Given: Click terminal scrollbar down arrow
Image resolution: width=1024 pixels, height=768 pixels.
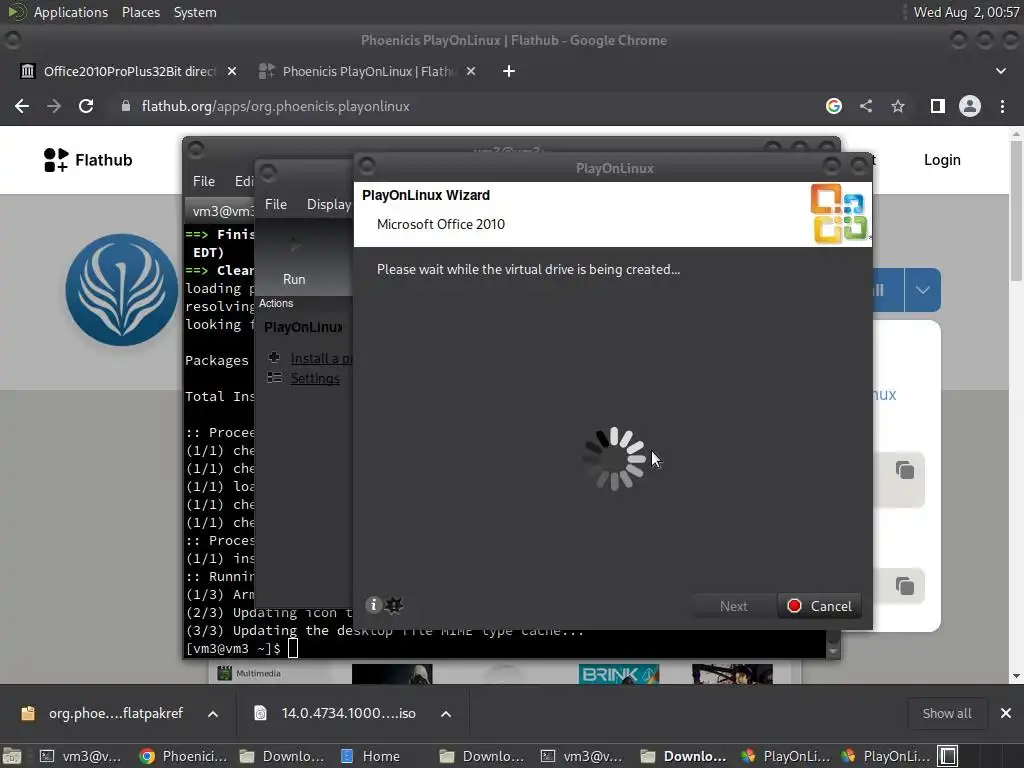Looking at the screenshot, I should [833, 651].
